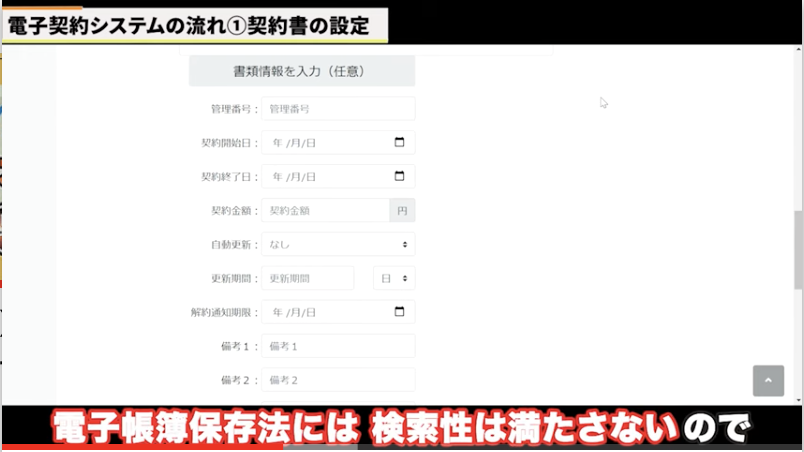Collapse the 書類情報を入力（任意） section header

(302, 71)
